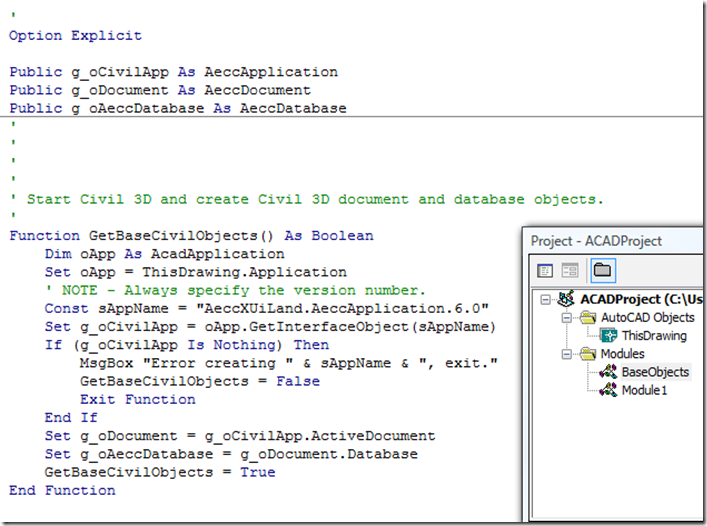The height and width of the screenshot is (526, 707).
Task: Click 'AeccDatabase' type in third Public line
Action: [293, 109]
